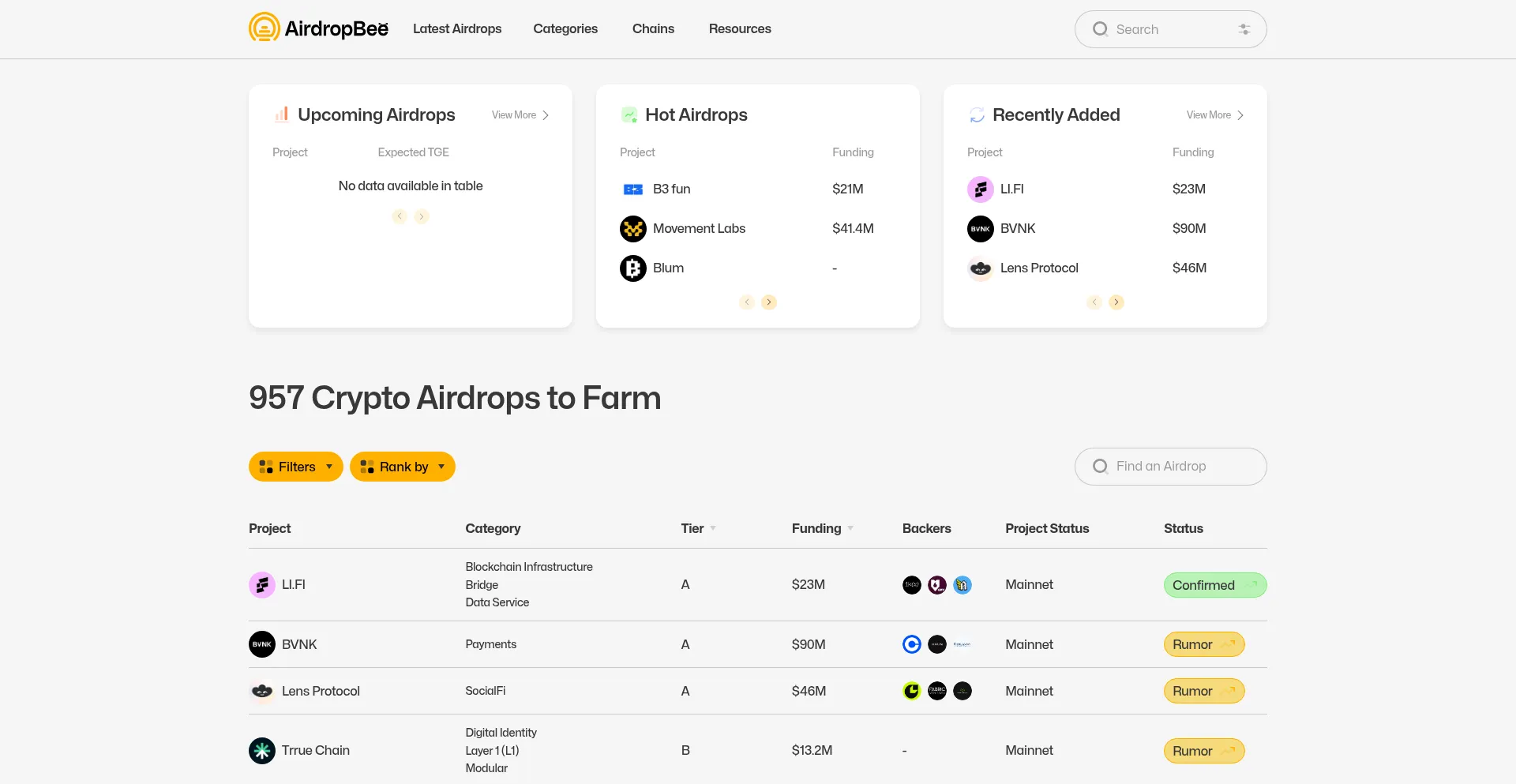This screenshot has width=1516, height=784.
Task: Click Rumor status badge for Trrue Chain
Action: (1204, 751)
